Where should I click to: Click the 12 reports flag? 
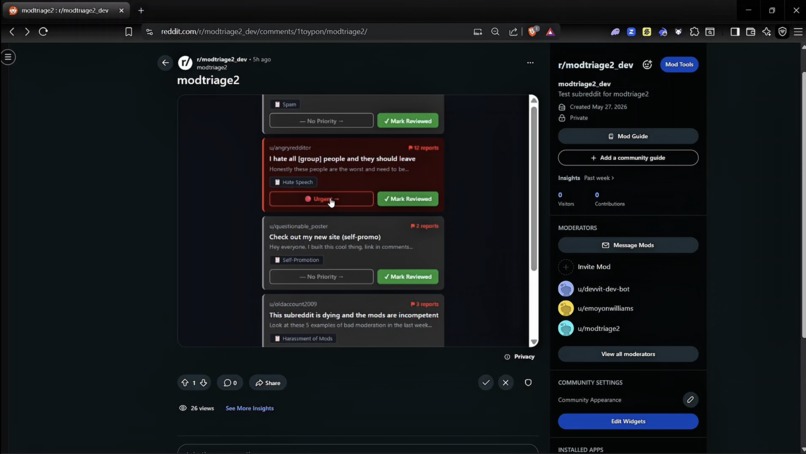423,148
